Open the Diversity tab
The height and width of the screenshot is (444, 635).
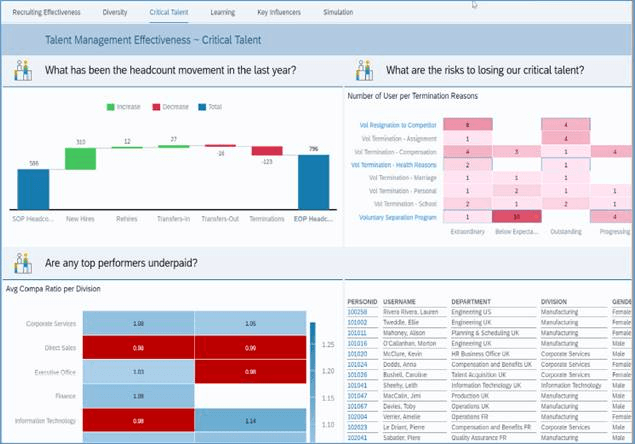(115, 13)
